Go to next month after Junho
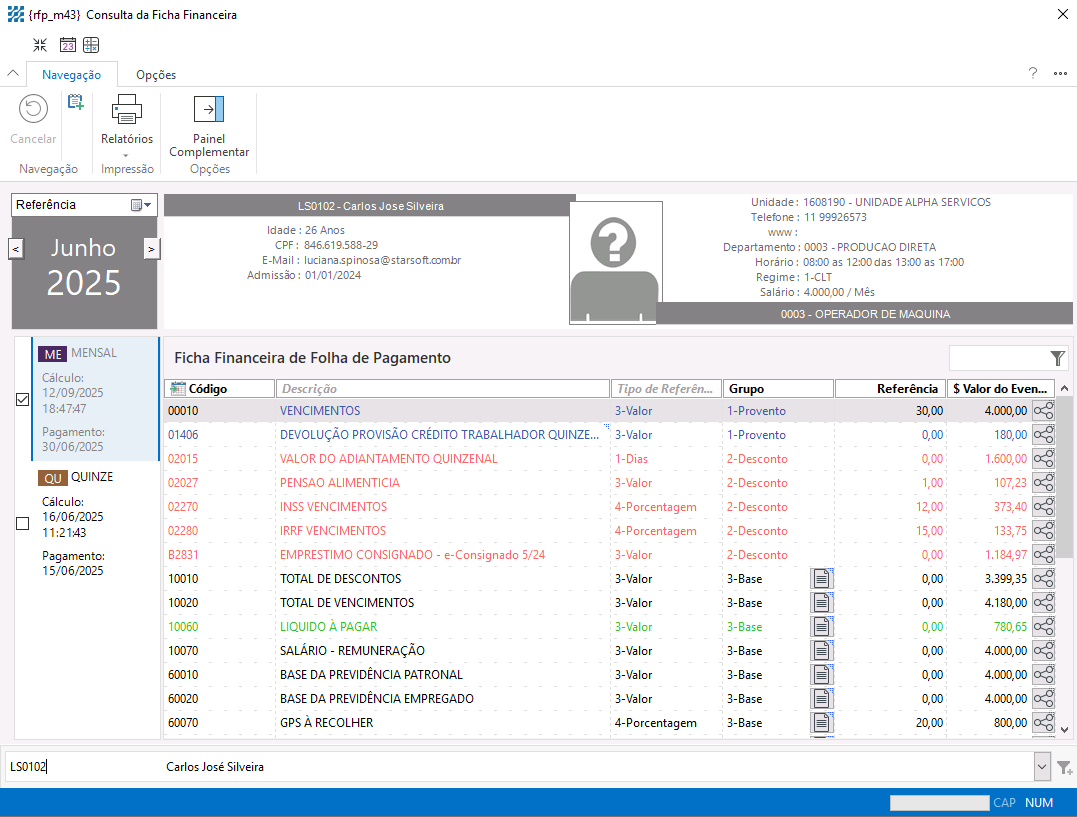 [151, 249]
